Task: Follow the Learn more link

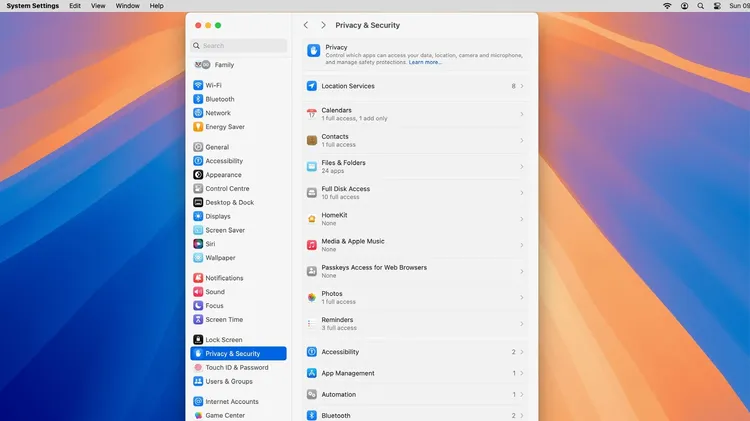Action: [425, 62]
